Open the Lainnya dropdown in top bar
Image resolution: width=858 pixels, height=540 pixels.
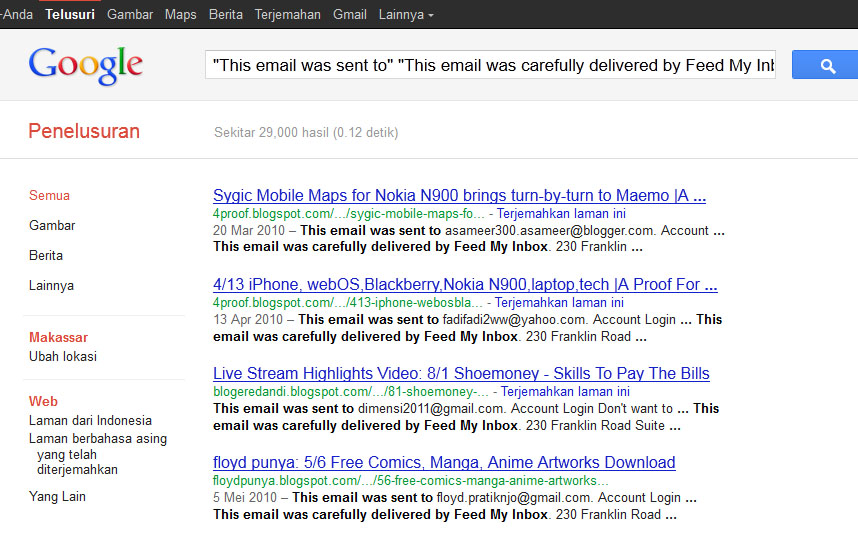coord(406,14)
